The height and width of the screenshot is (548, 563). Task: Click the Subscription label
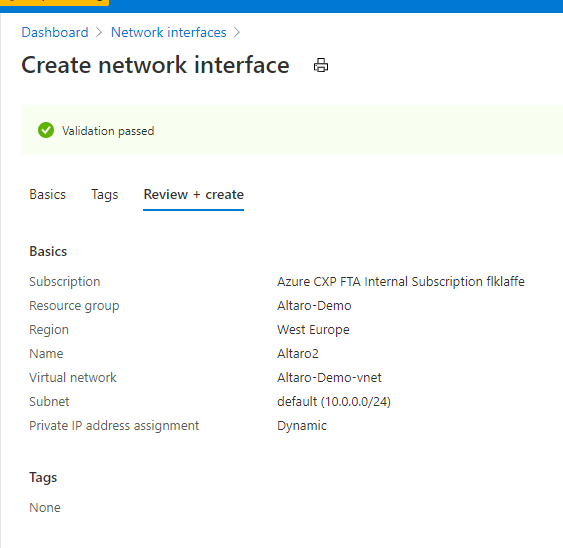point(65,282)
